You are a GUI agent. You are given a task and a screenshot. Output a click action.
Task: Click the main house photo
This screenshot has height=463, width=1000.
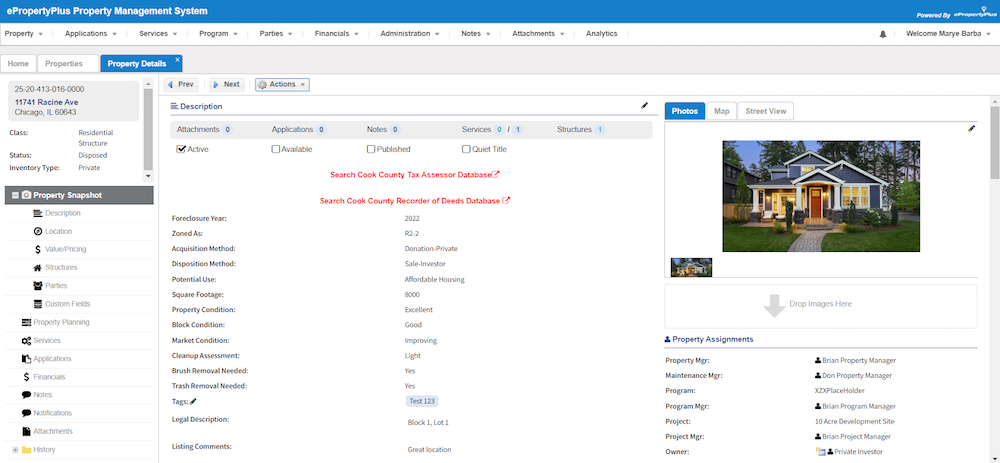click(821, 196)
